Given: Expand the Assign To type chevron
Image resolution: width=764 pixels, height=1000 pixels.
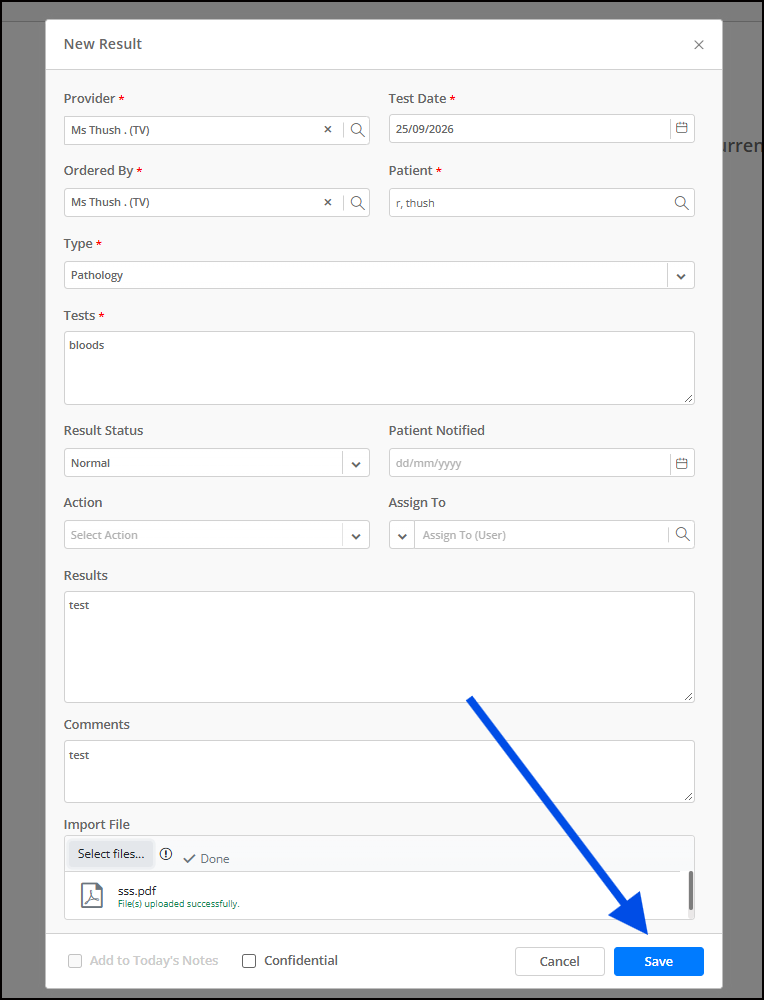Looking at the screenshot, I should coord(402,536).
